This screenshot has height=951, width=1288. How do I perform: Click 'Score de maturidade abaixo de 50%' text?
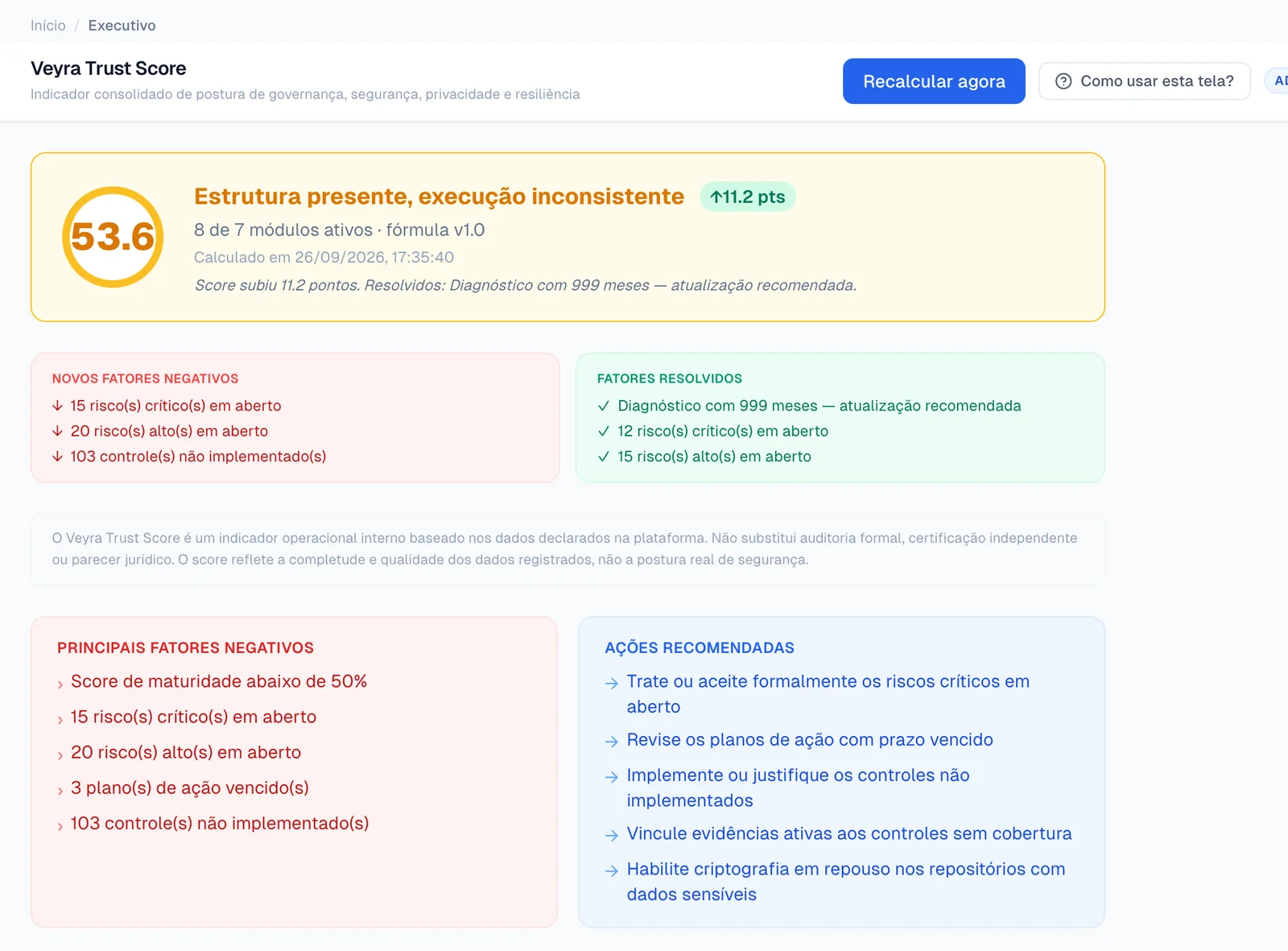pyautogui.click(x=219, y=682)
